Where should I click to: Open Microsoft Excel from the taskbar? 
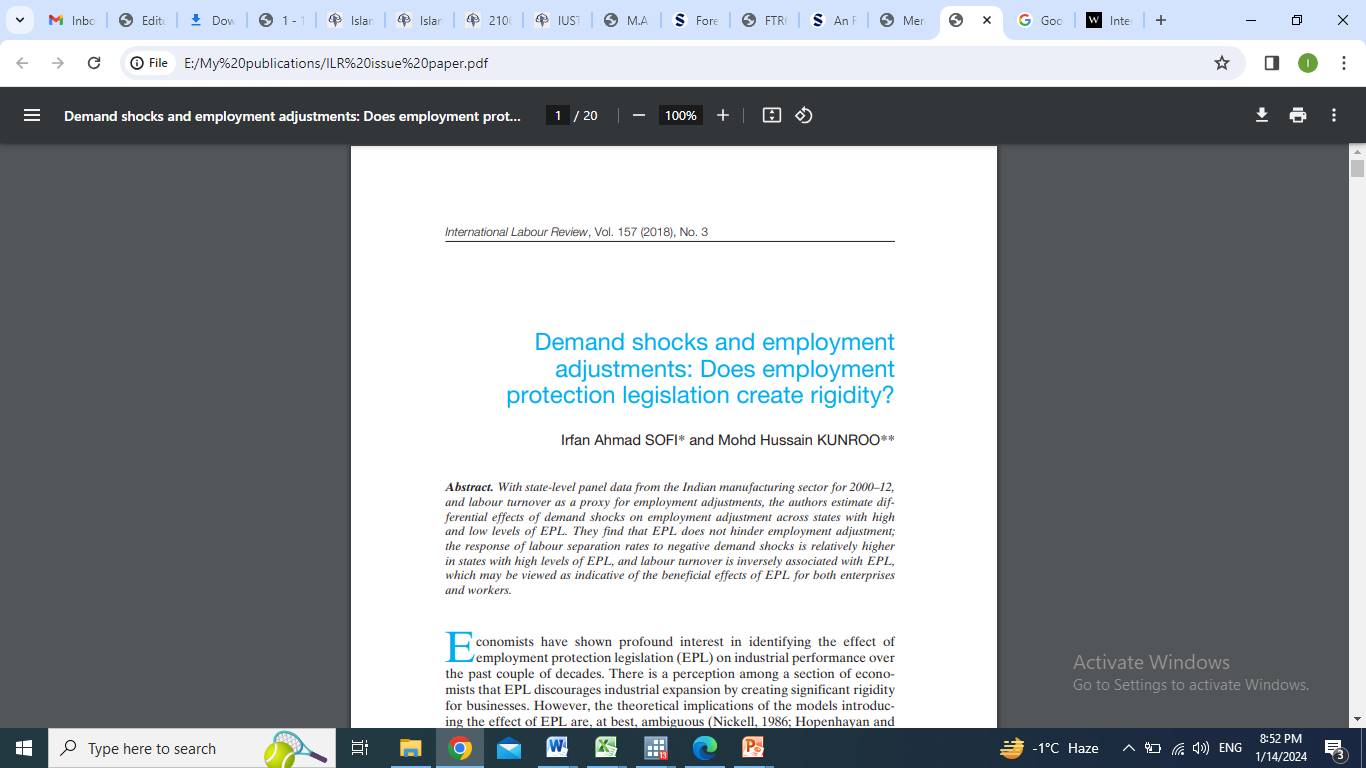click(606, 748)
